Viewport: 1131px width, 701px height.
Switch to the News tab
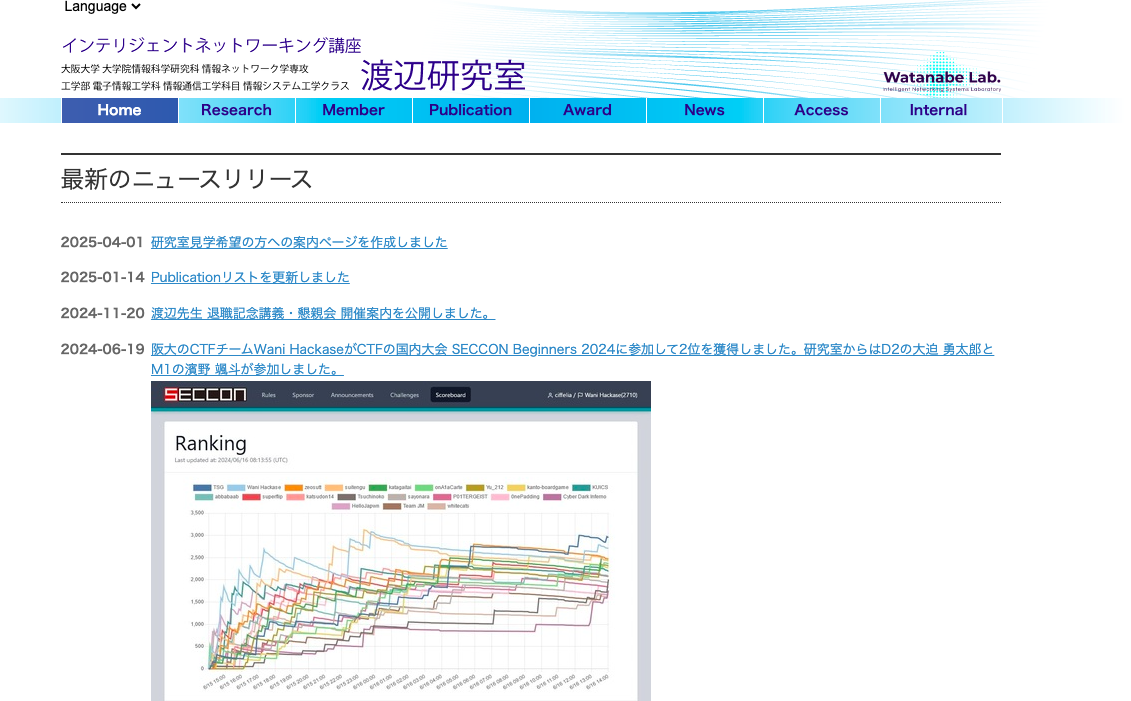[704, 110]
